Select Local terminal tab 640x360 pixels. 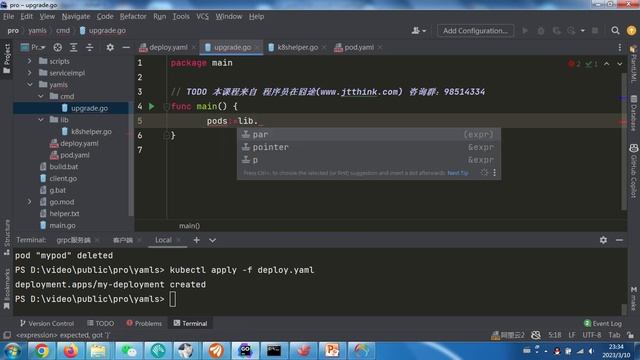coord(163,240)
